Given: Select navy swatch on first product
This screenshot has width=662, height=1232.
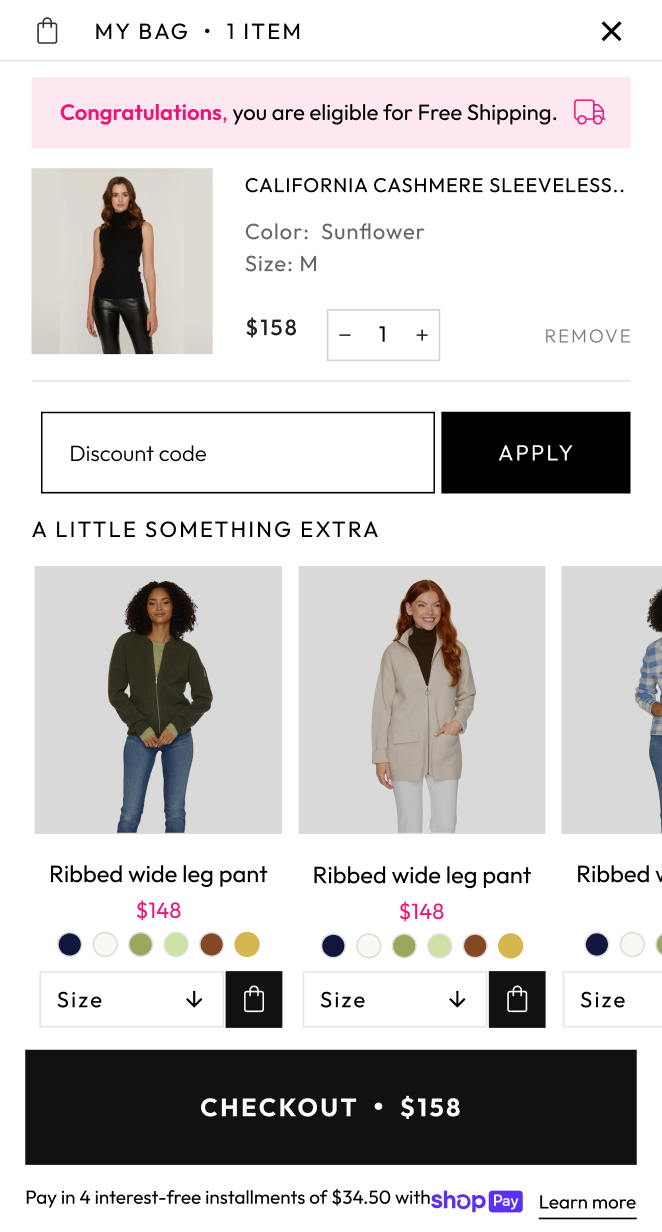Looking at the screenshot, I should tap(70, 944).
